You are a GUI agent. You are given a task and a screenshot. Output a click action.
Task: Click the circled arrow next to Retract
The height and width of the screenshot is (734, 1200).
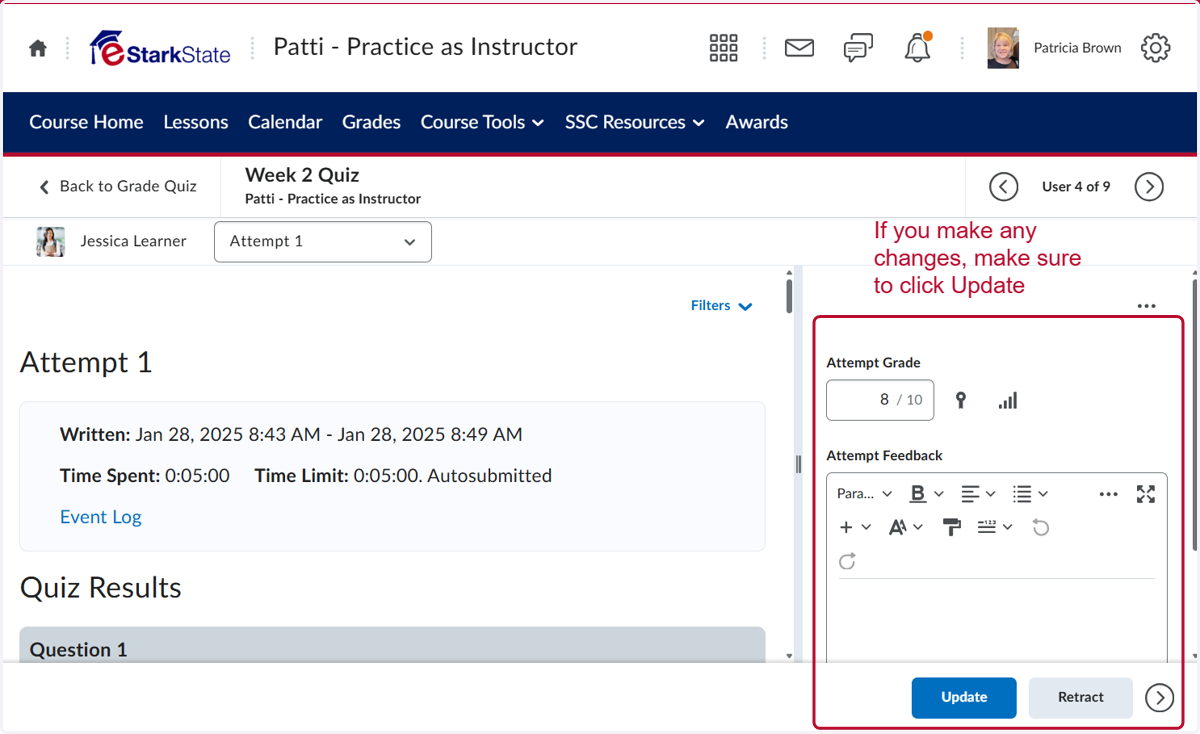[1160, 697]
